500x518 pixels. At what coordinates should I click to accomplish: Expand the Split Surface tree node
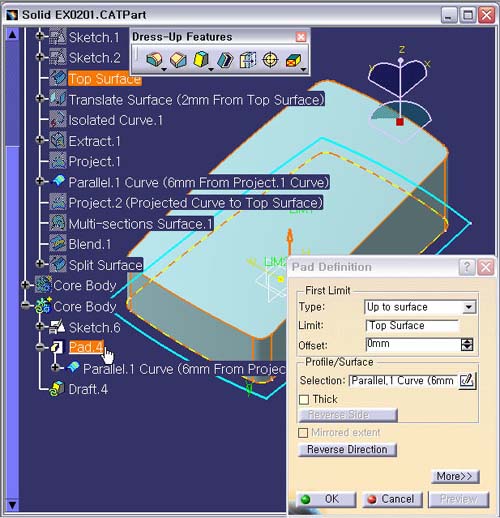coord(40,264)
